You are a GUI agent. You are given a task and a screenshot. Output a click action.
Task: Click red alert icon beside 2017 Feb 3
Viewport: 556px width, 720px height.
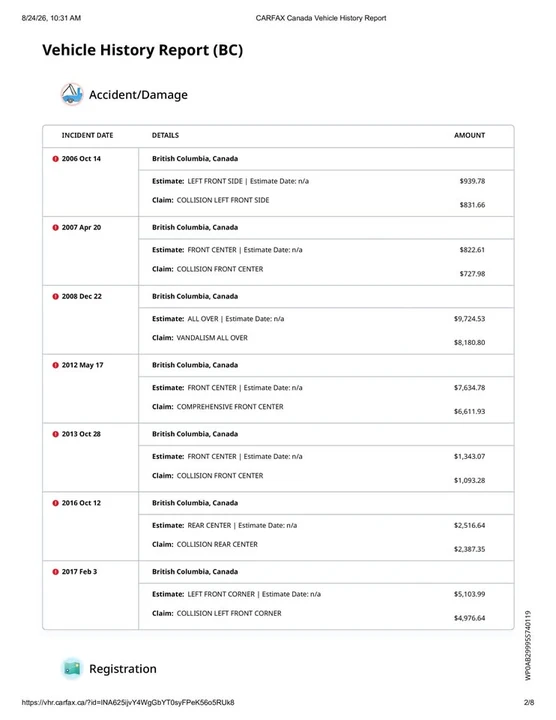[x=56, y=572]
